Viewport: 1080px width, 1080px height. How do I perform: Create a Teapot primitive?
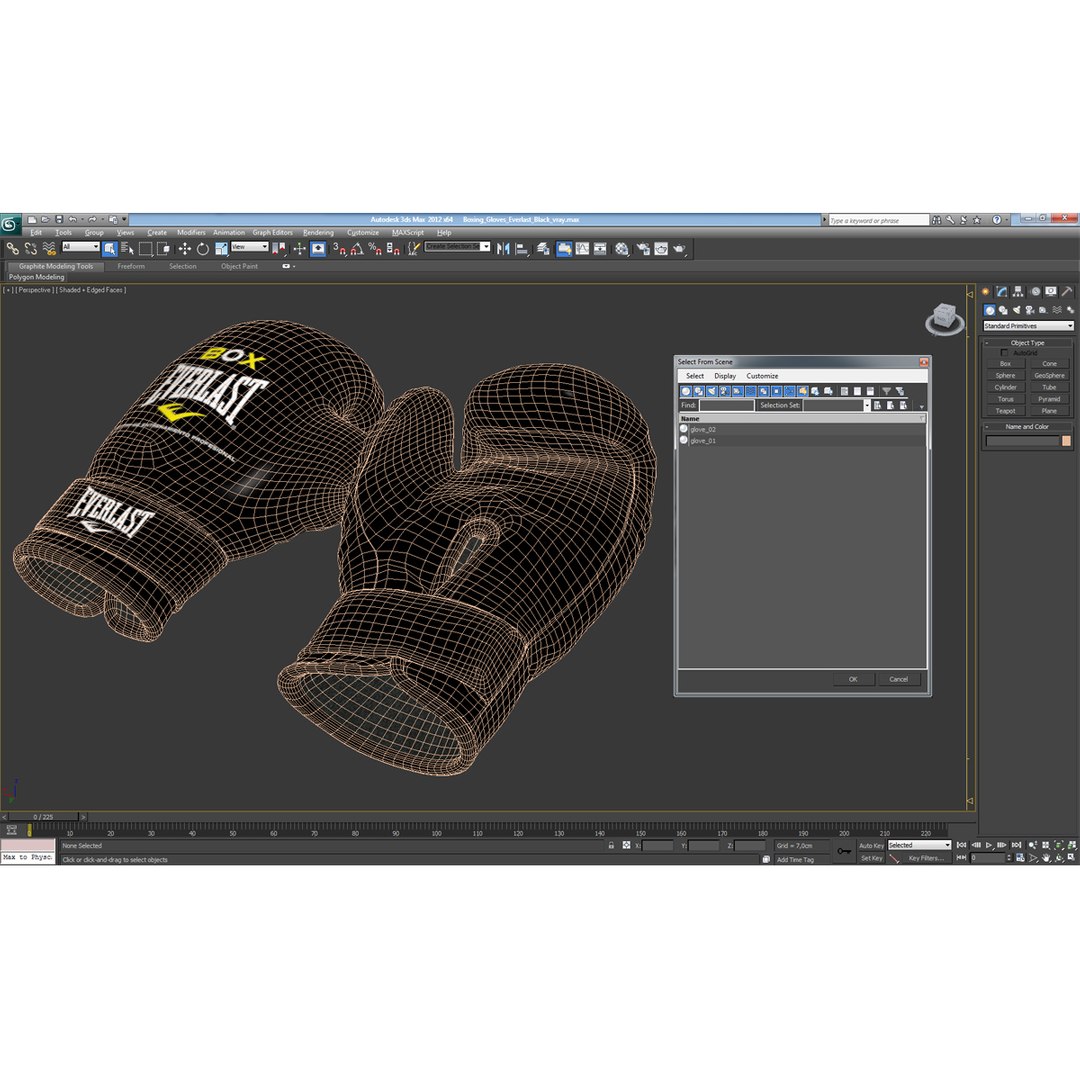(x=1005, y=411)
